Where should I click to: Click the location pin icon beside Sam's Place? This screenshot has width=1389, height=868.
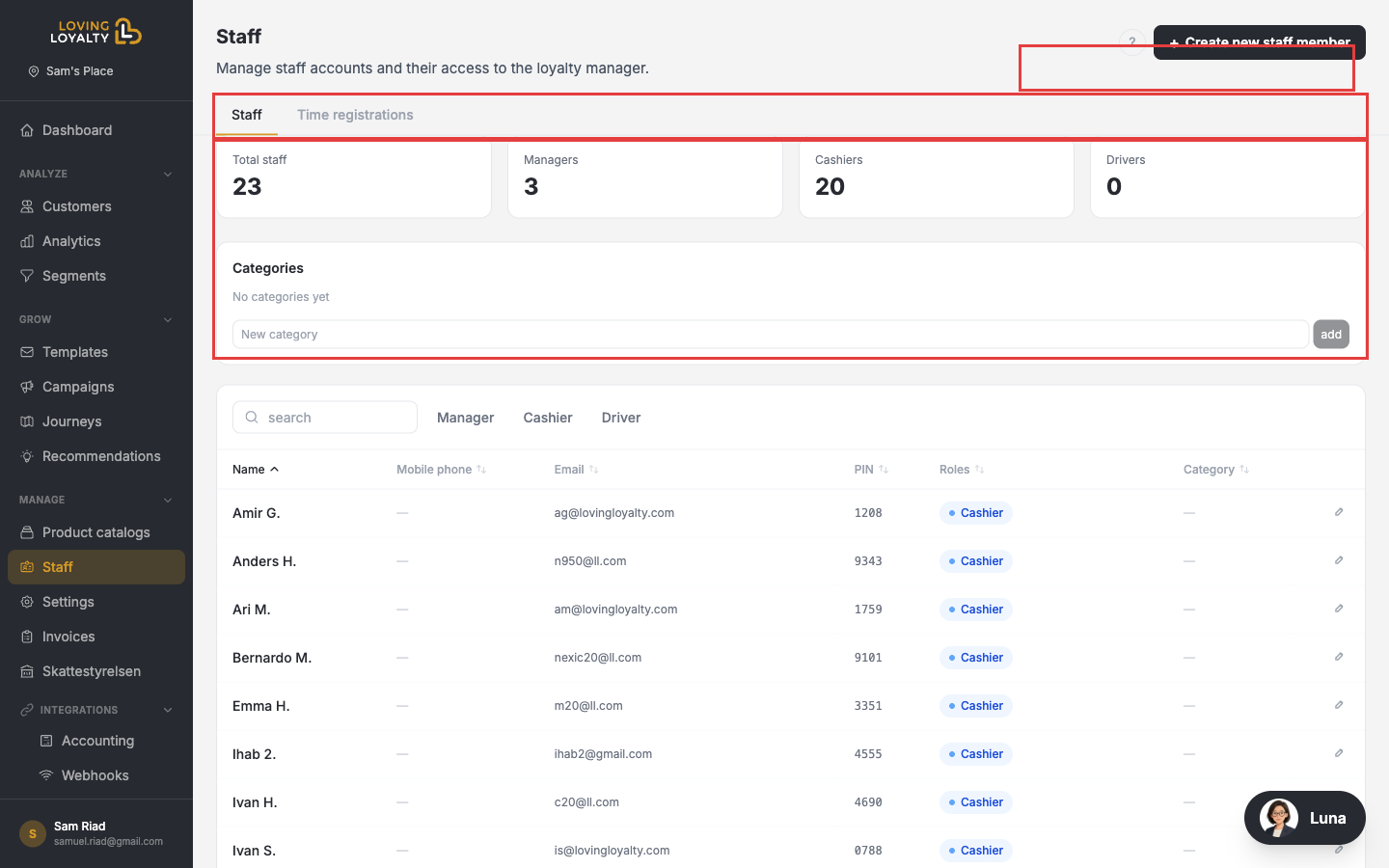pyautogui.click(x=34, y=71)
